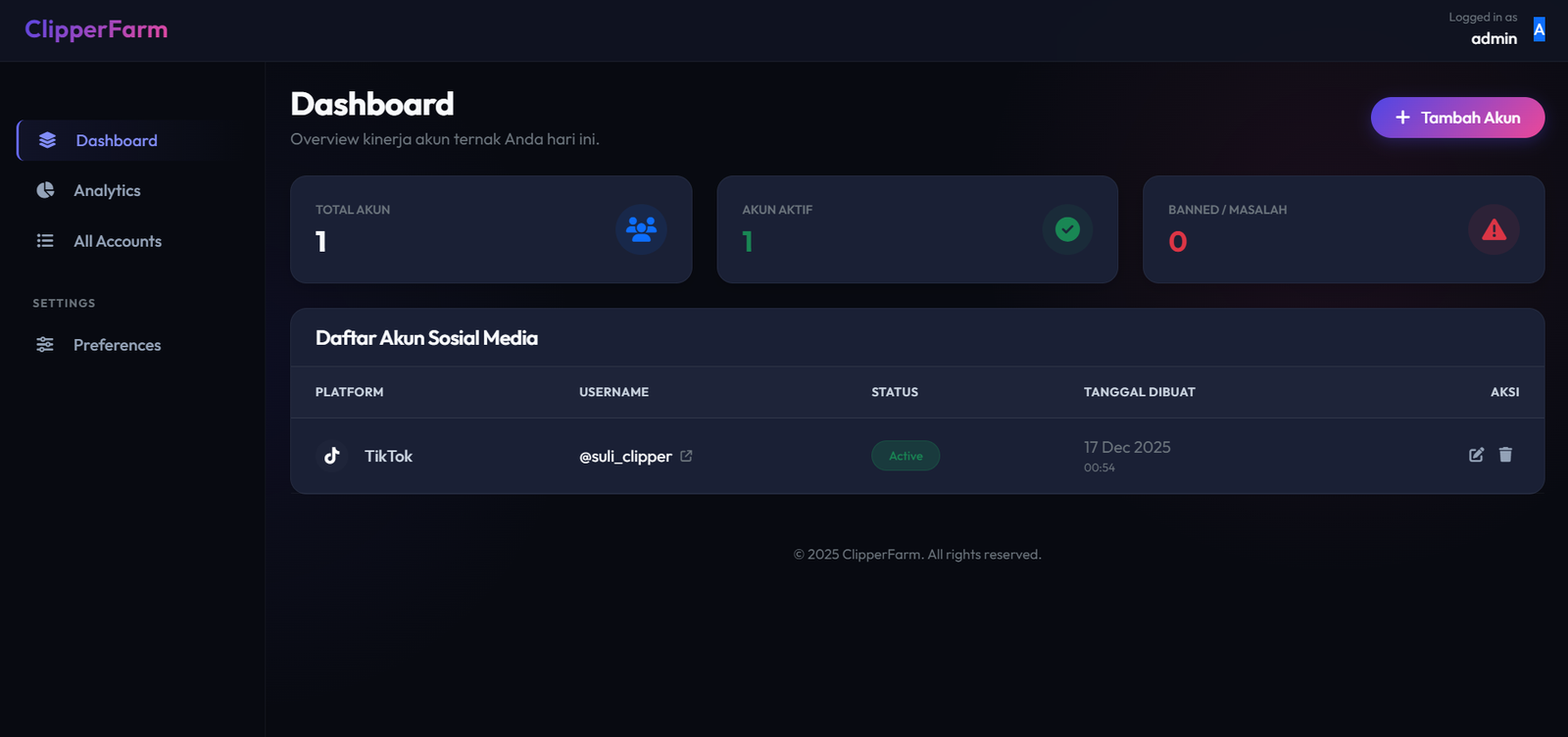
Task: Click the green checkmark icon on Akun Aktif card
Action: point(1068,229)
